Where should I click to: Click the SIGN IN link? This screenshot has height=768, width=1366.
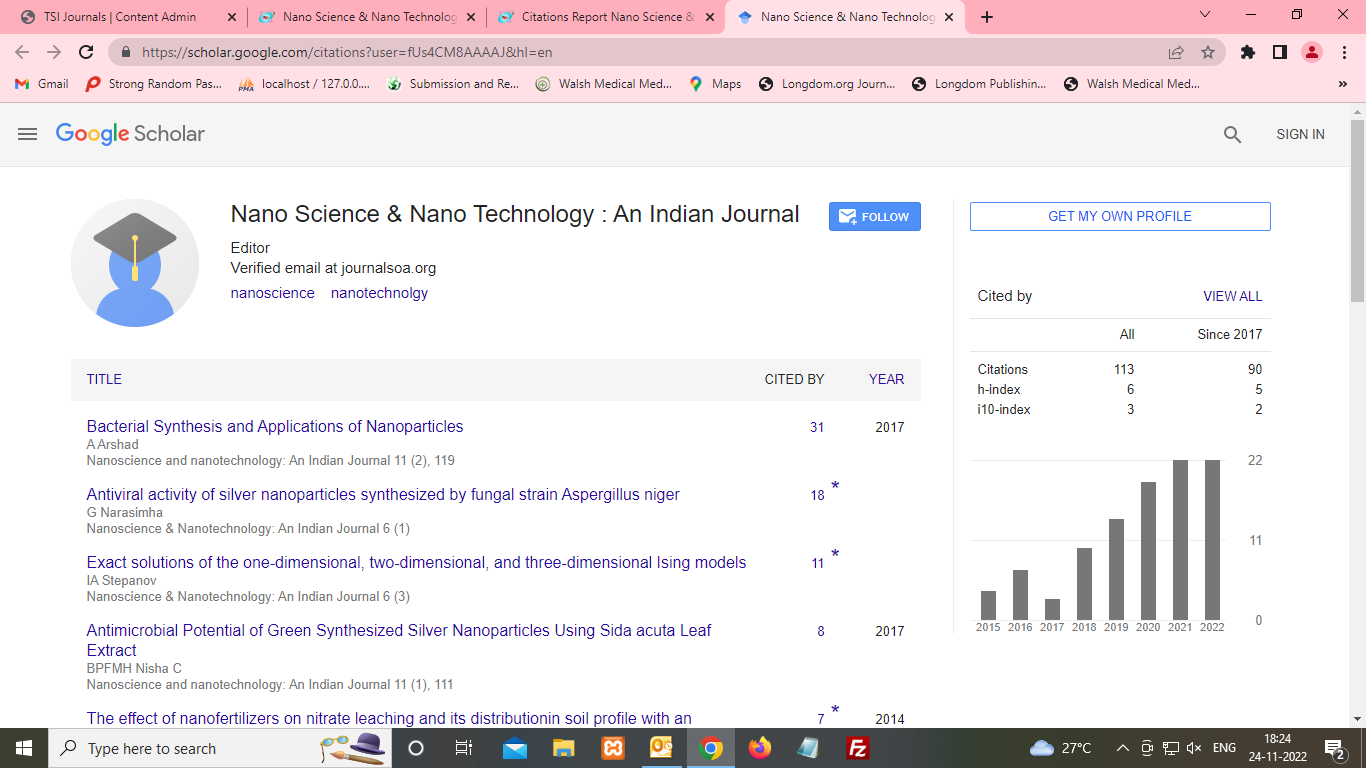pos(1300,134)
